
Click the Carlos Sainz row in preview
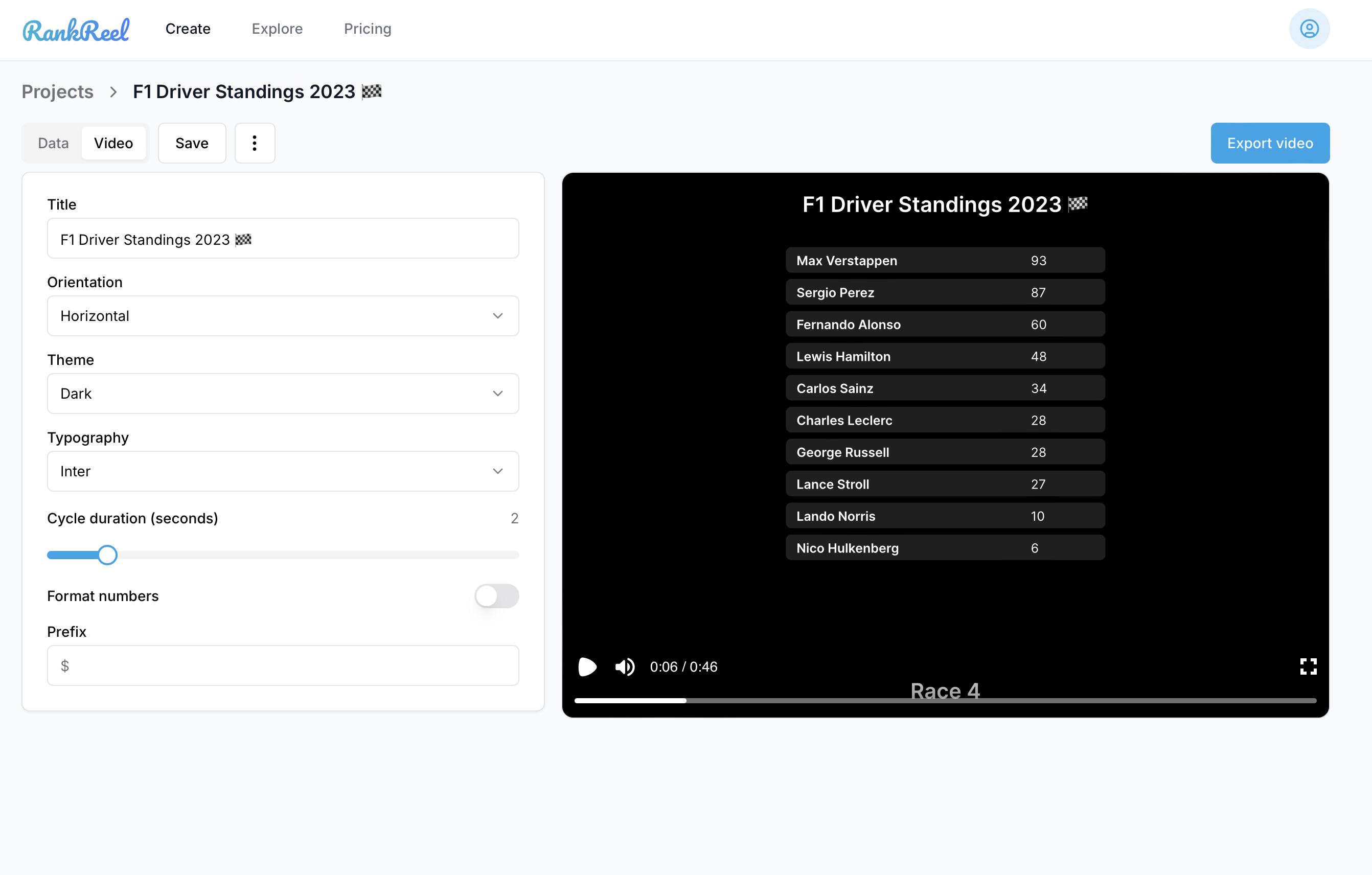click(945, 388)
